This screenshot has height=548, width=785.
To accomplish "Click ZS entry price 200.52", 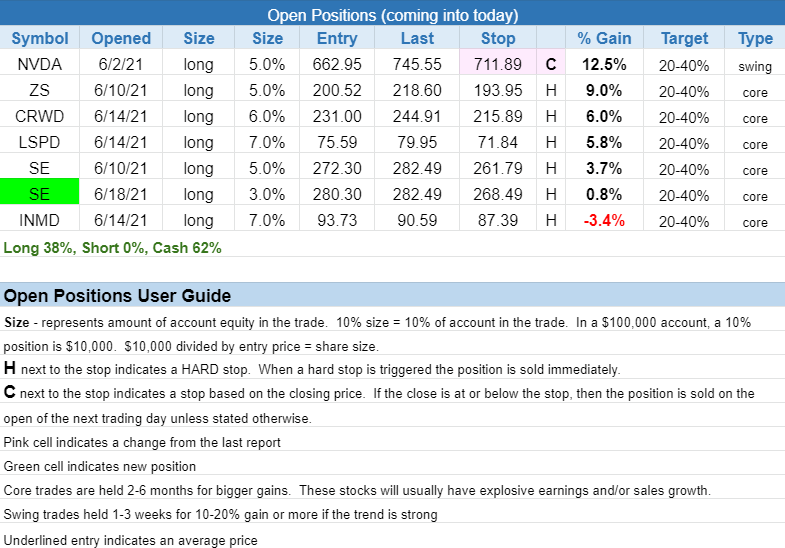I will pos(337,90).
